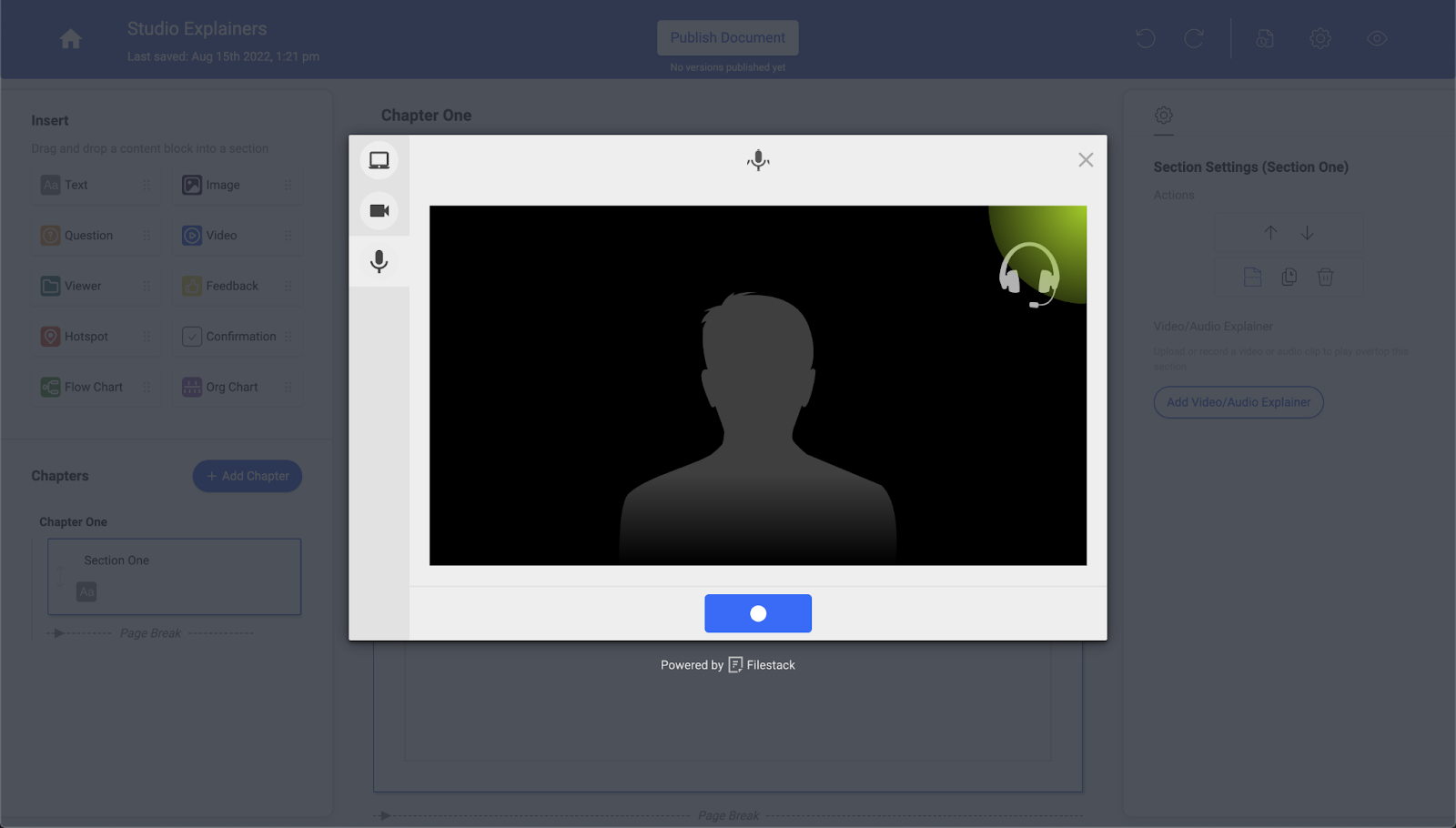Select the Confirmation content block
This screenshot has width=1456, height=828.
pos(237,337)
